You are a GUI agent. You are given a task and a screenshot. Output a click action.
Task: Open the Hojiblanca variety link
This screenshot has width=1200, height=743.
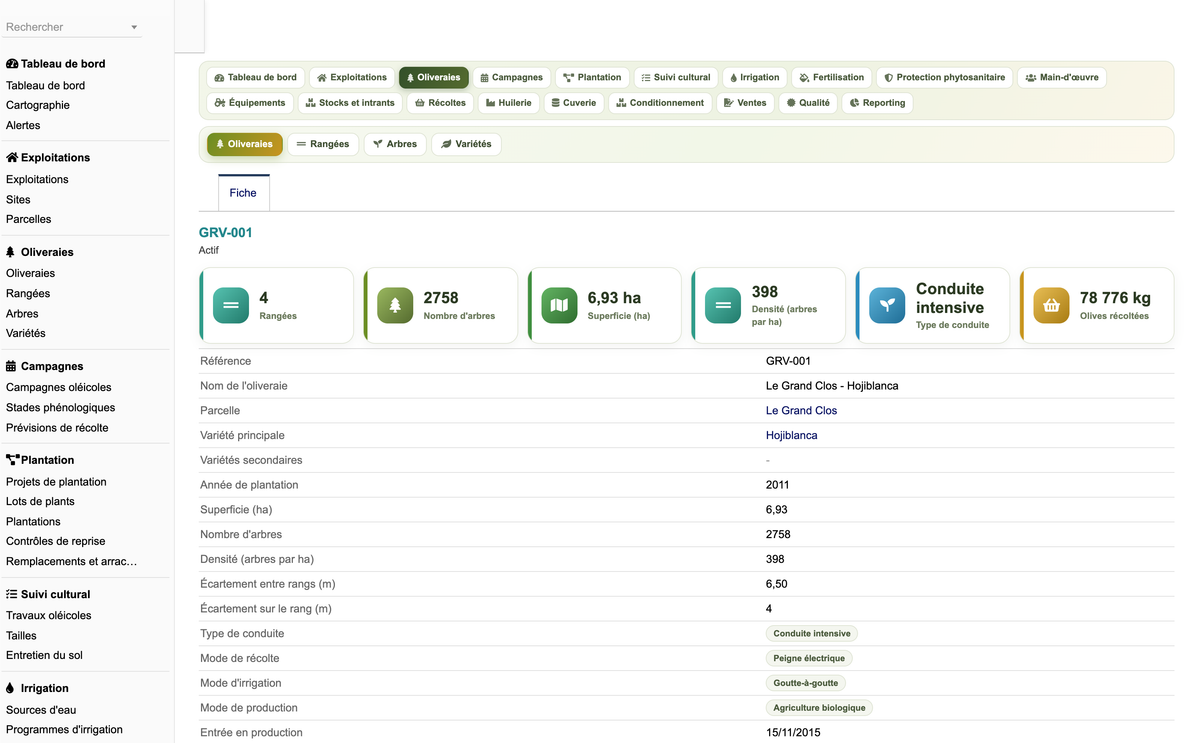791,436
